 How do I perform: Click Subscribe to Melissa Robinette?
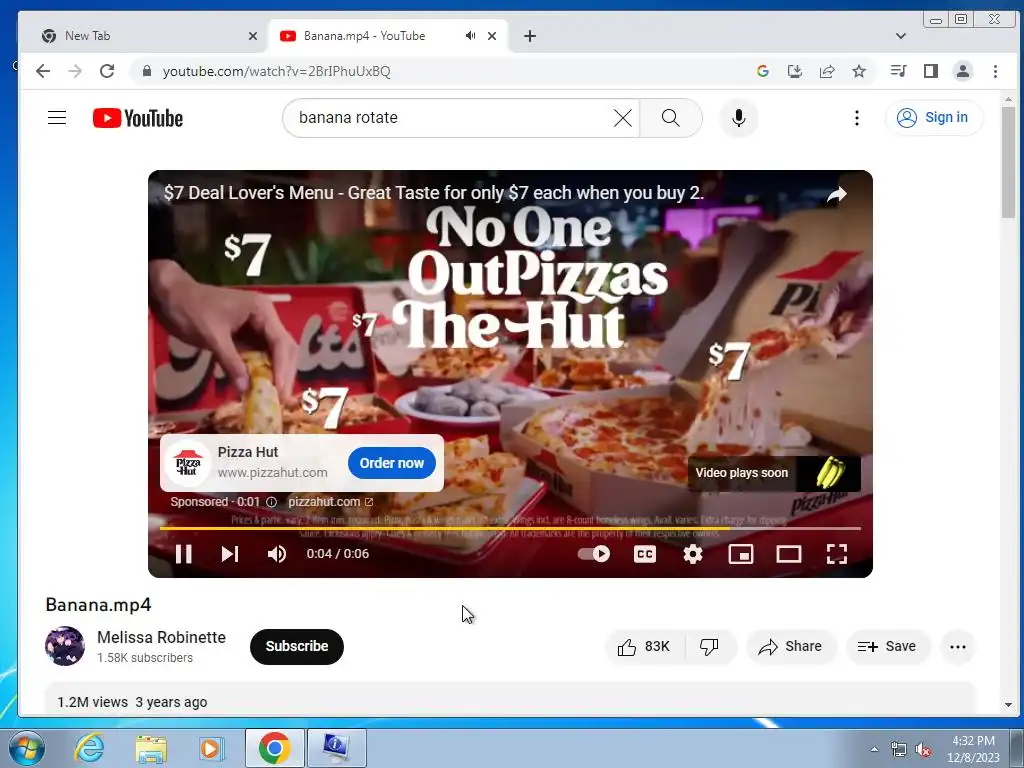click(x=296, y=646)
